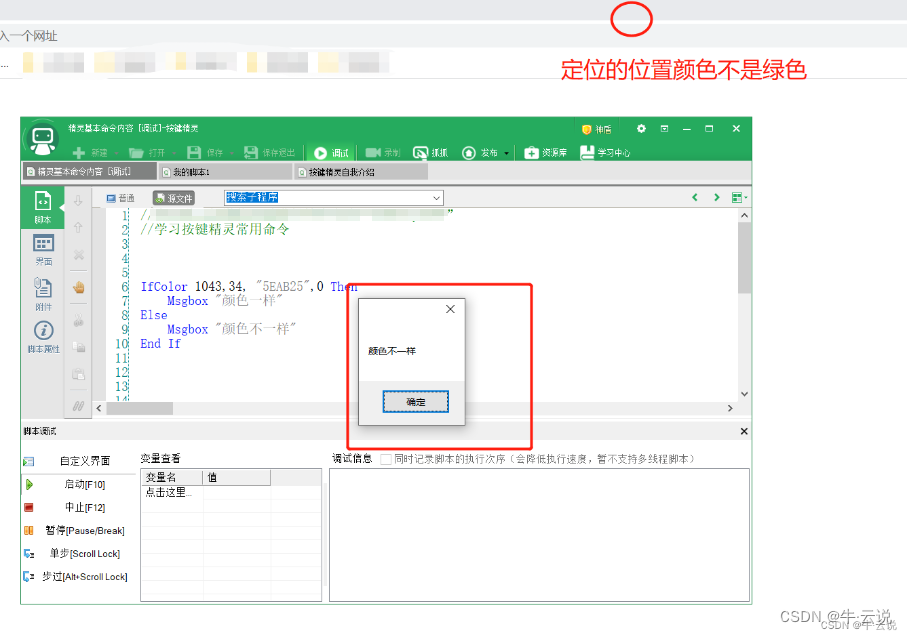The height and width of the screenshot is (634, 907).
Task: Click the green back chevron in editor
Action: pyautogui.click(x=695, y=197)
